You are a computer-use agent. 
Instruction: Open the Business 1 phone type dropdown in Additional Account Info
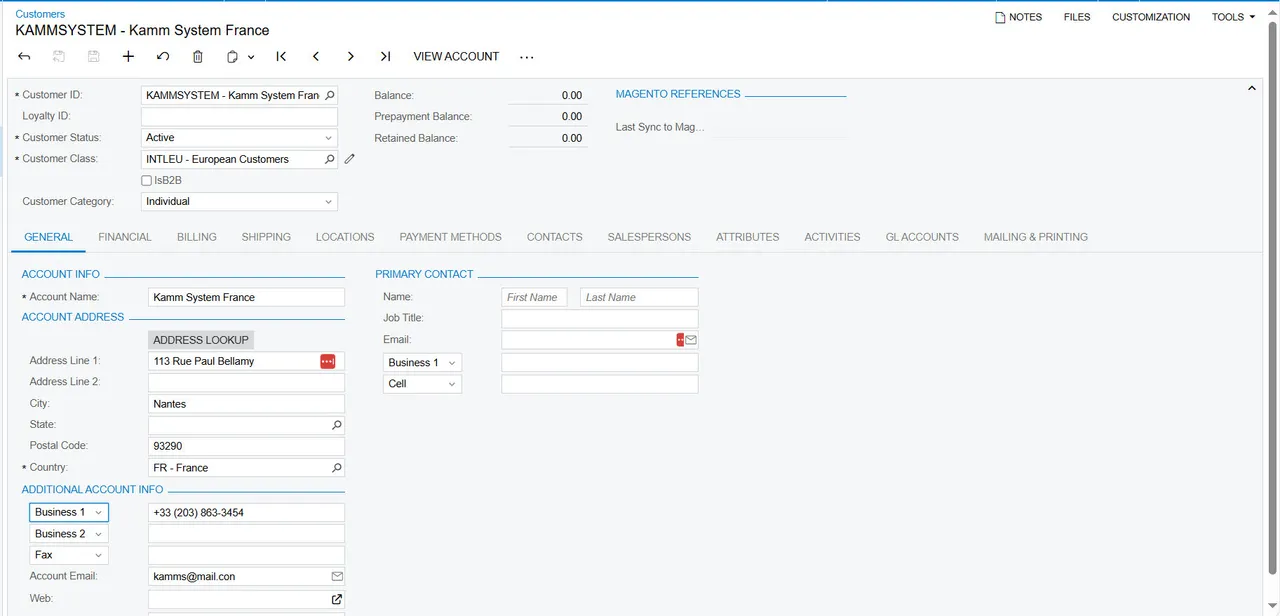(69, 512)
